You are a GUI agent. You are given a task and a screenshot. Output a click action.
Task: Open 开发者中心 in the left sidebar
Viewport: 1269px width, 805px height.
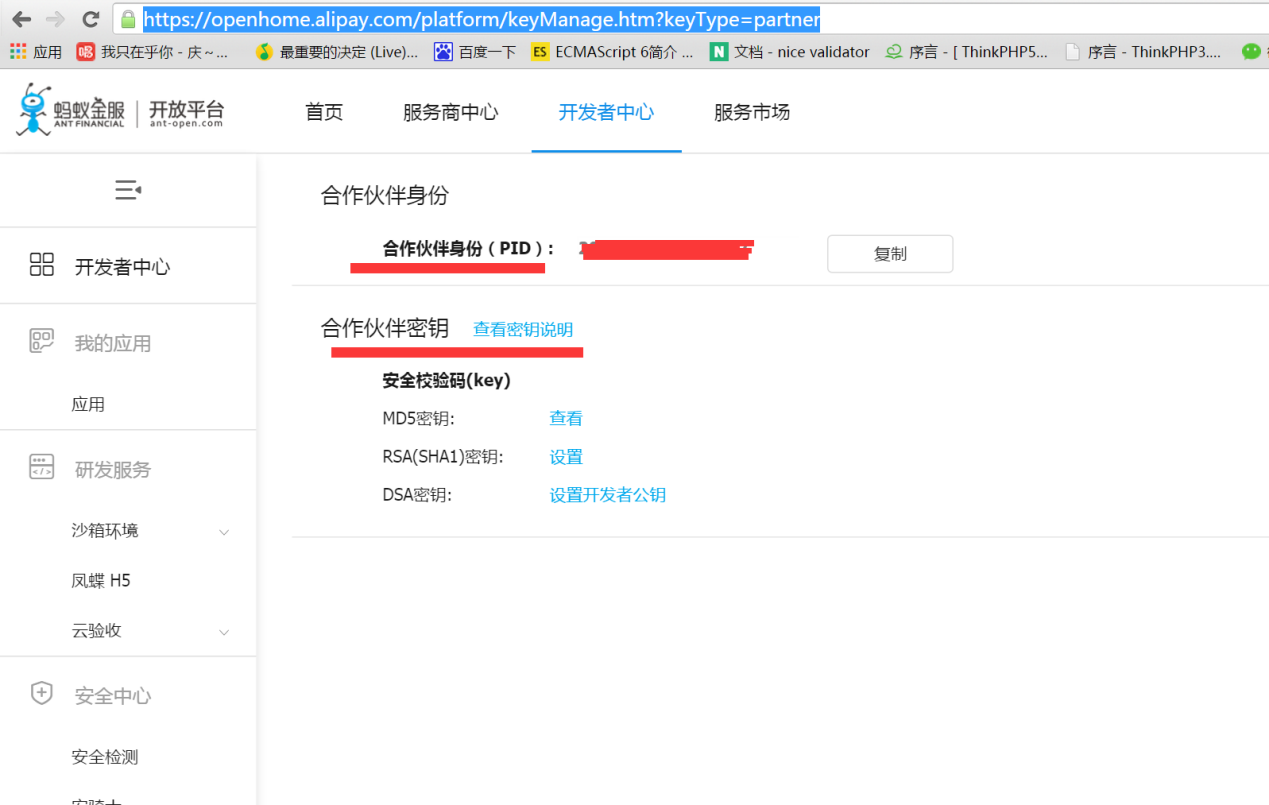coord(123,267)
